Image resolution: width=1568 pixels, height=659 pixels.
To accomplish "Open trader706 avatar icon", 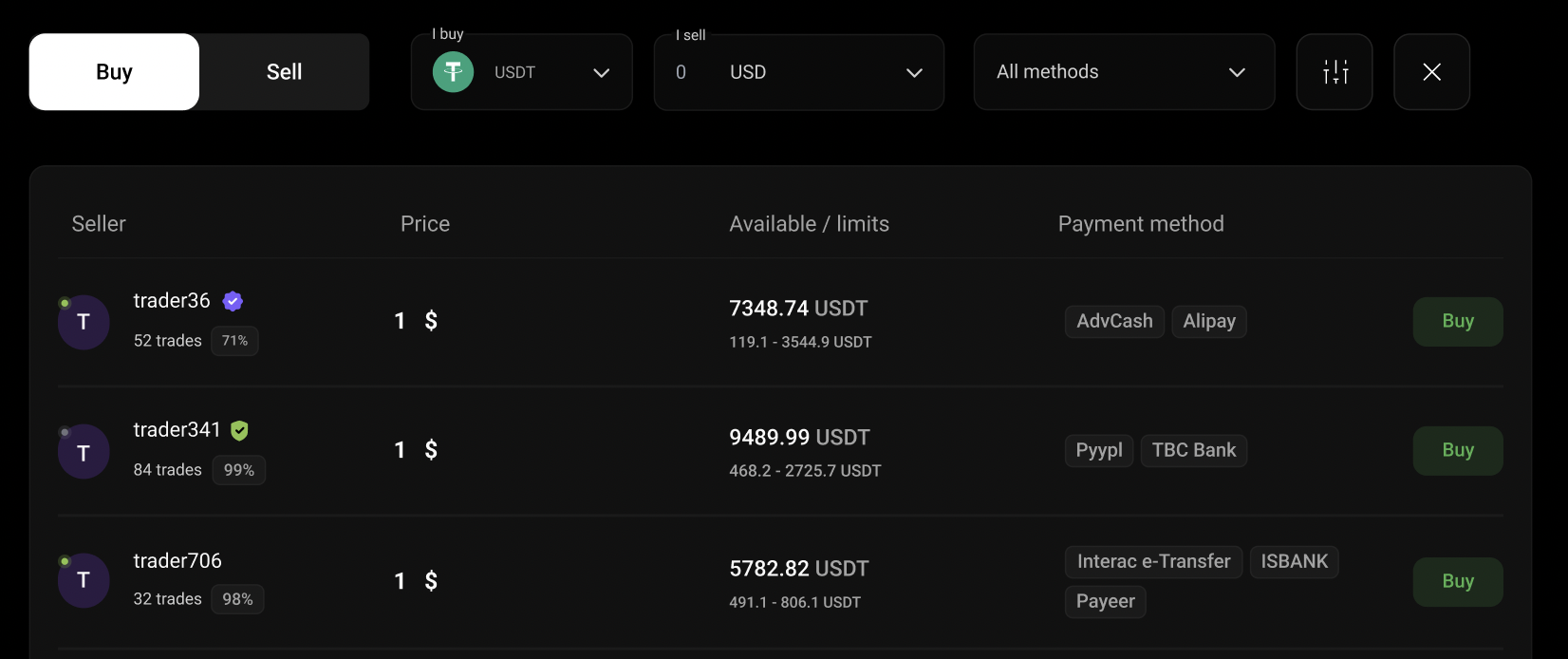I will [84, 580].
